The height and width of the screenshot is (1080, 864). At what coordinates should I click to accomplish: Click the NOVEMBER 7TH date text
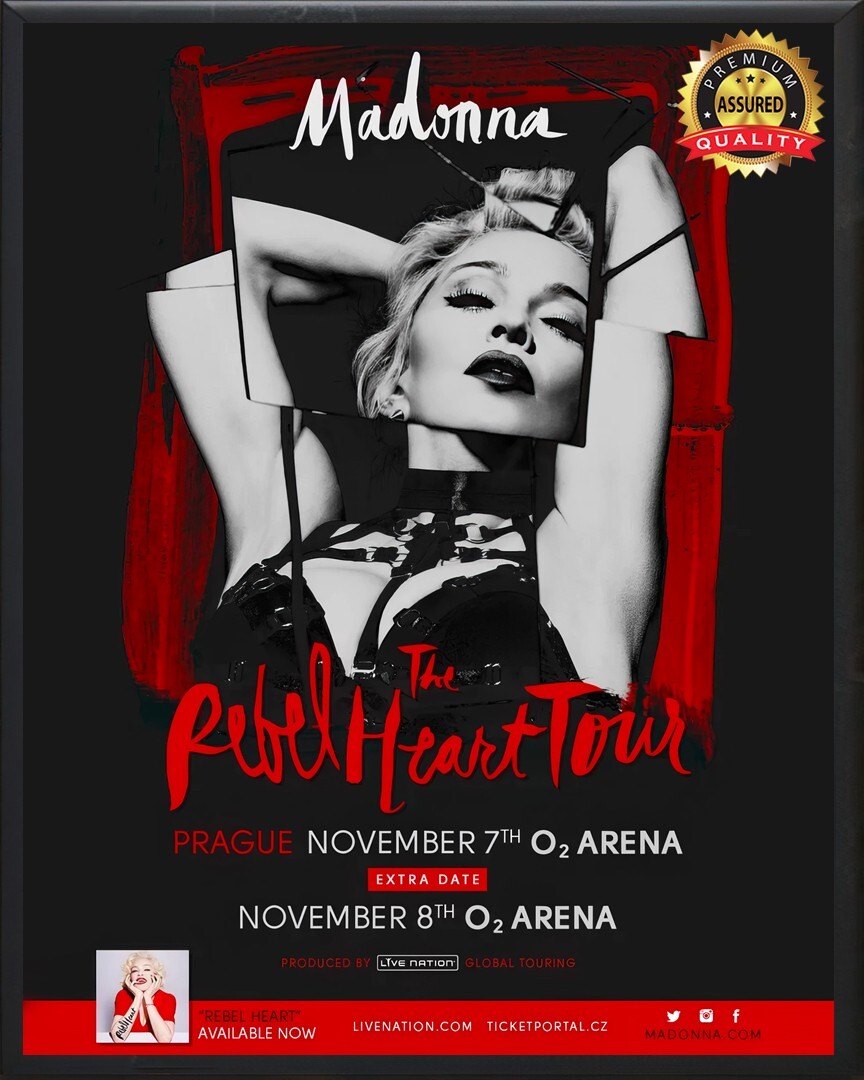point(413,842)
